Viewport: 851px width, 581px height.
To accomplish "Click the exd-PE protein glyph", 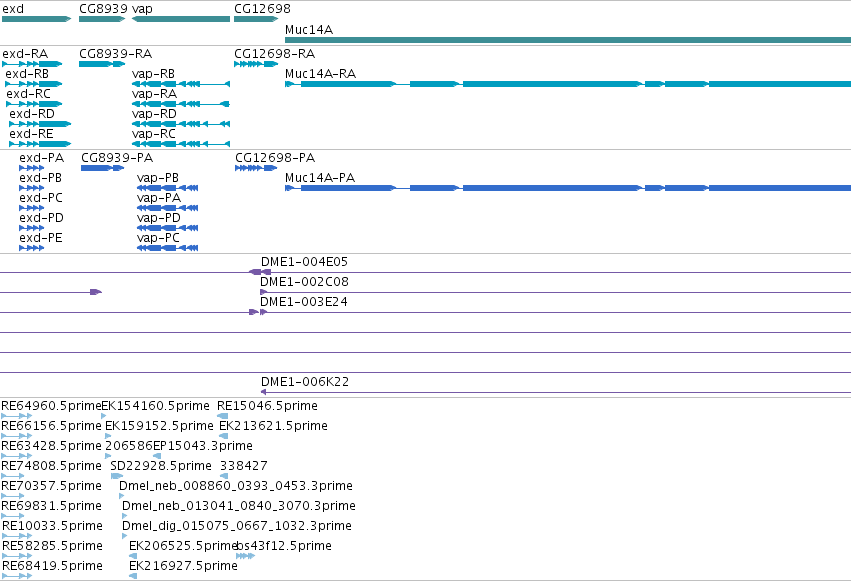I will [x=31, y=248].
